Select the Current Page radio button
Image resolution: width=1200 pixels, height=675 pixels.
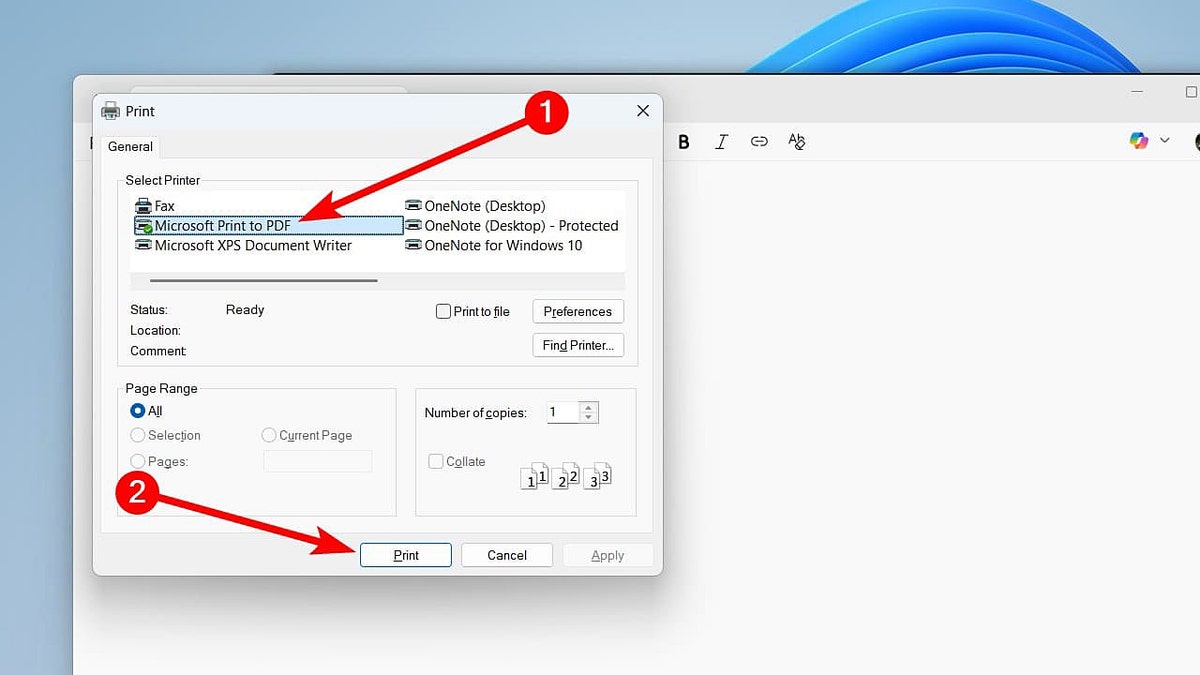pyautogui.click(x=268, y=435)
